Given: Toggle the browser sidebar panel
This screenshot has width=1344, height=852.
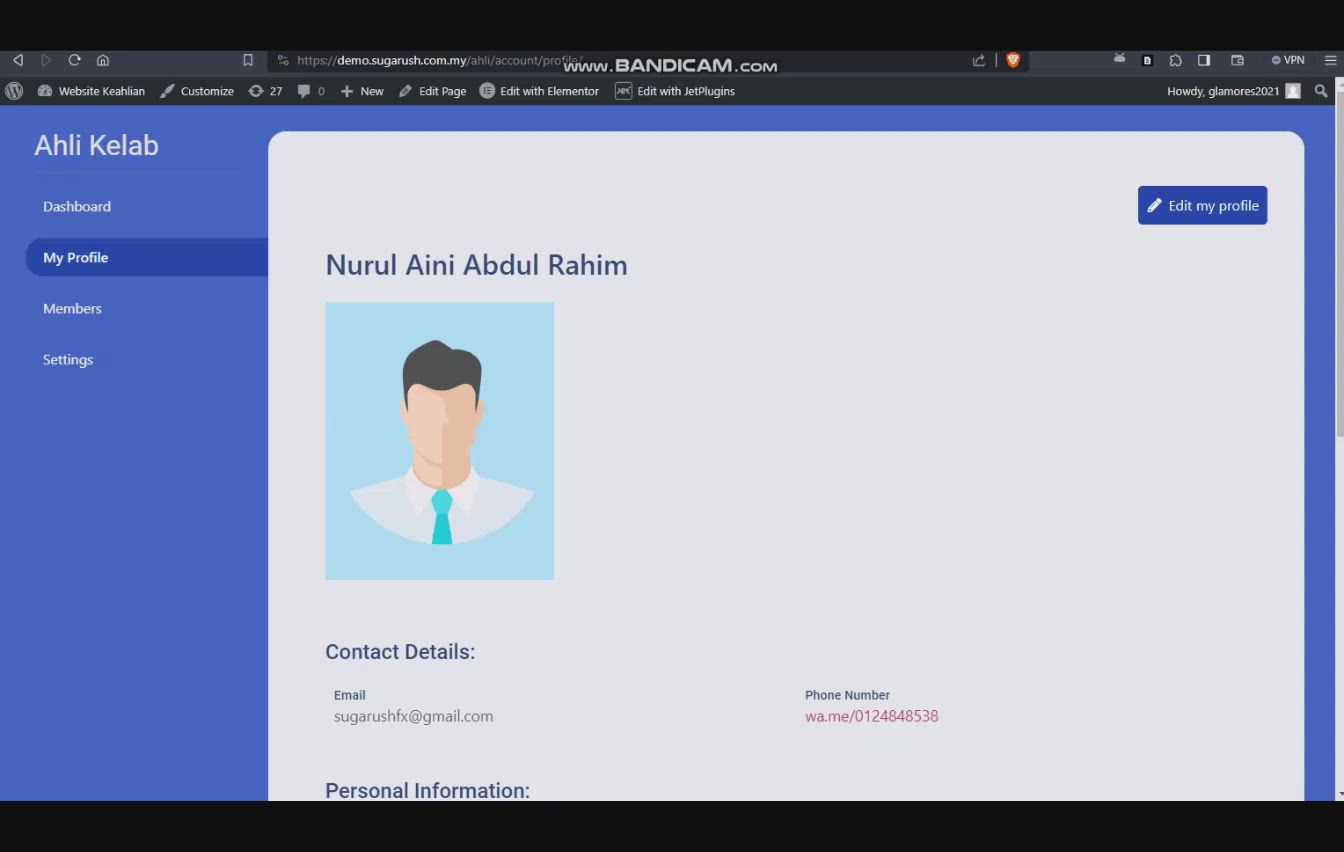Looking at the screenshot, I should pos(1204,60).
